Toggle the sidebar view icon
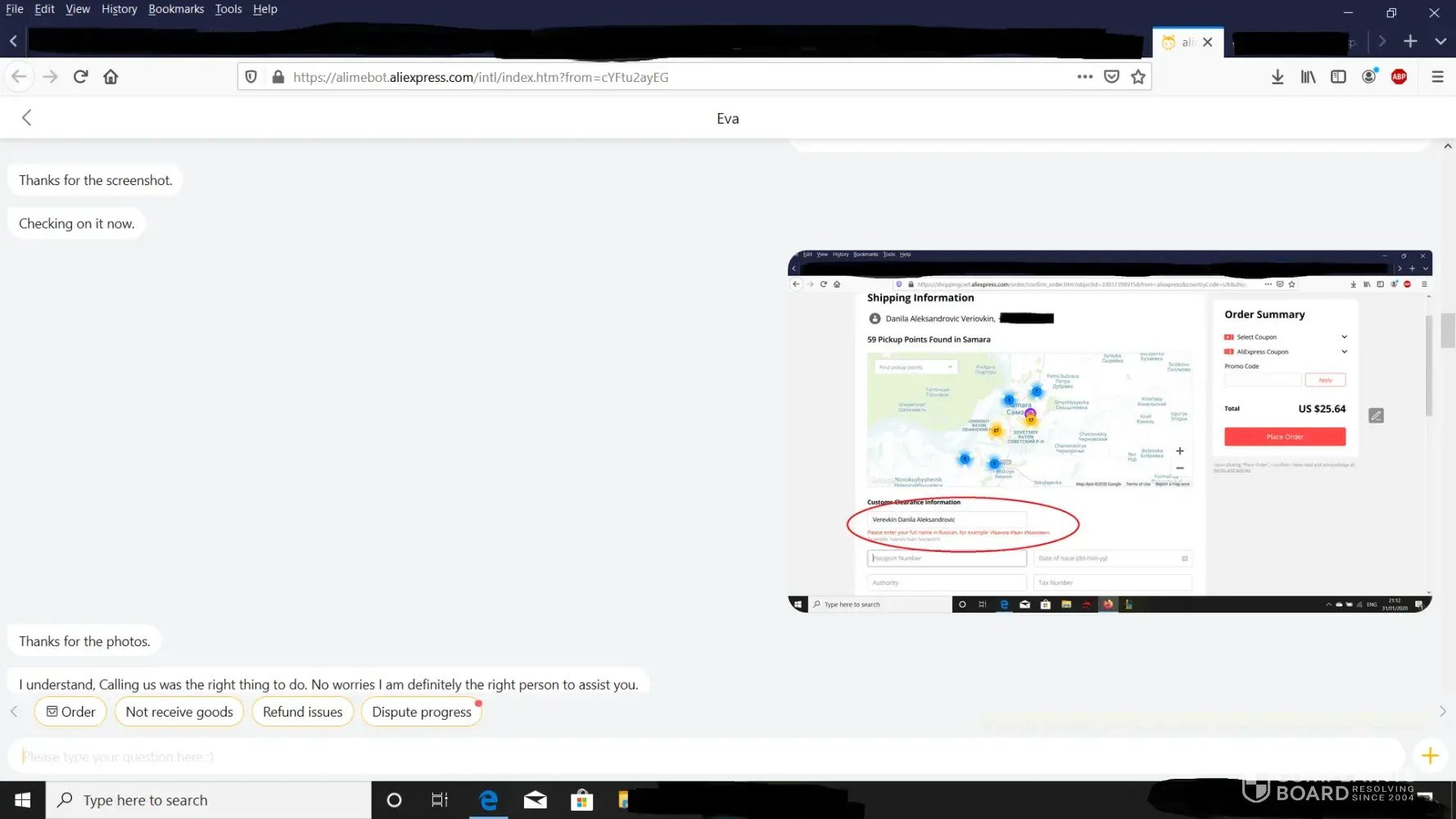The height and width of the screenshot is (819, 1456). (1338, 77)
